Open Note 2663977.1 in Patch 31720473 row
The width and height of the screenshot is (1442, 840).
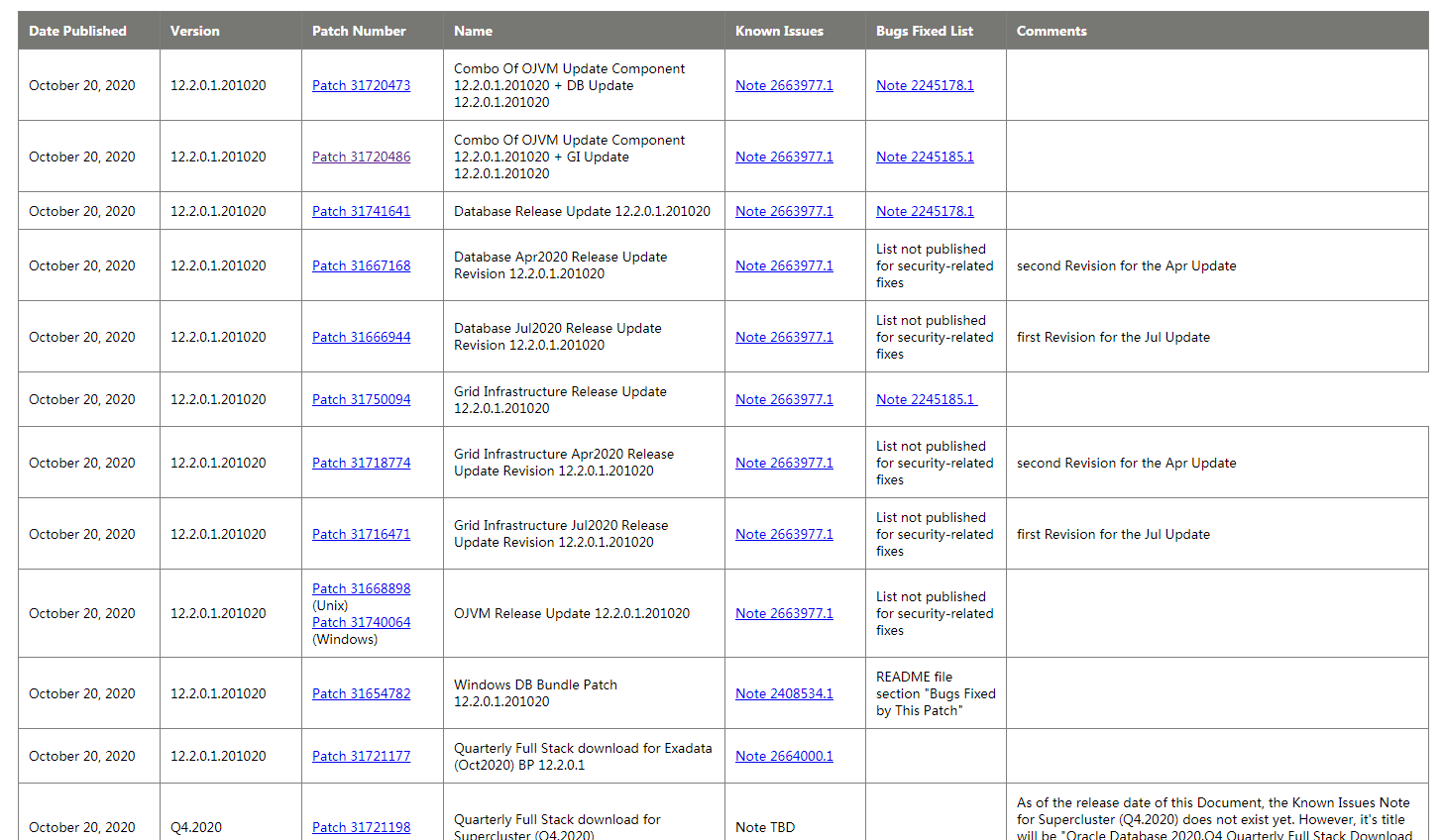(784, 85)
